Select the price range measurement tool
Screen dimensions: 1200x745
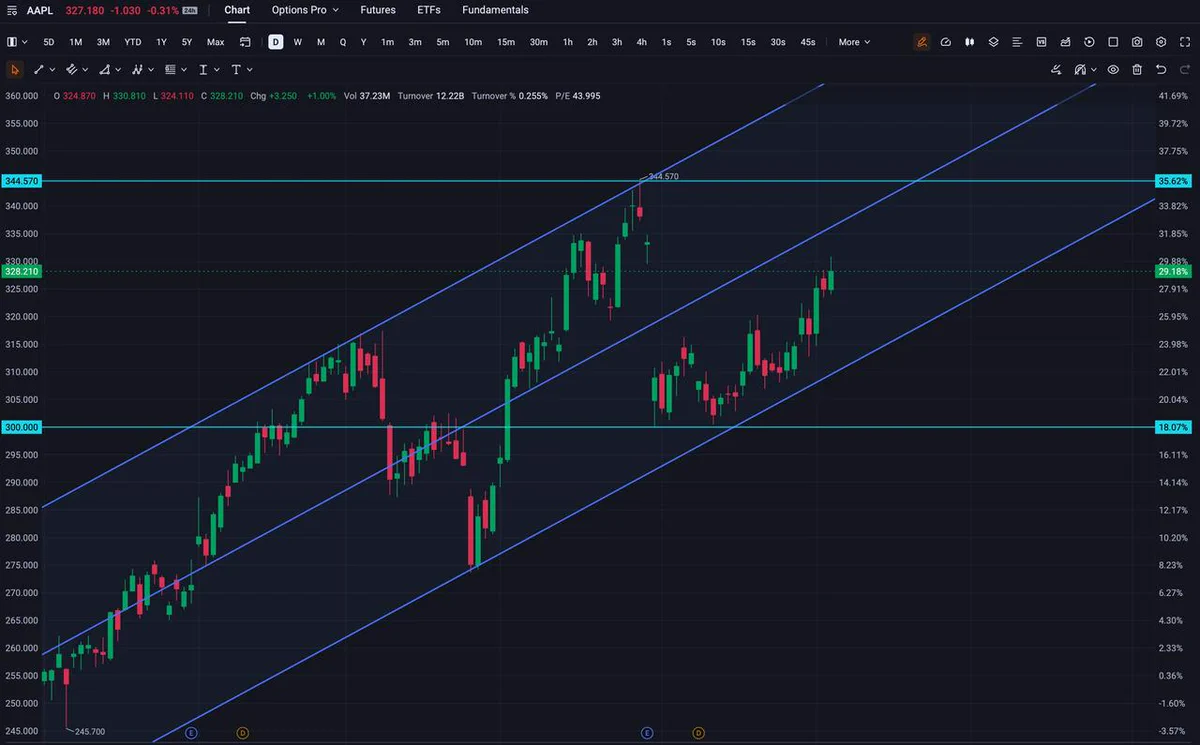tap(170, 70)
